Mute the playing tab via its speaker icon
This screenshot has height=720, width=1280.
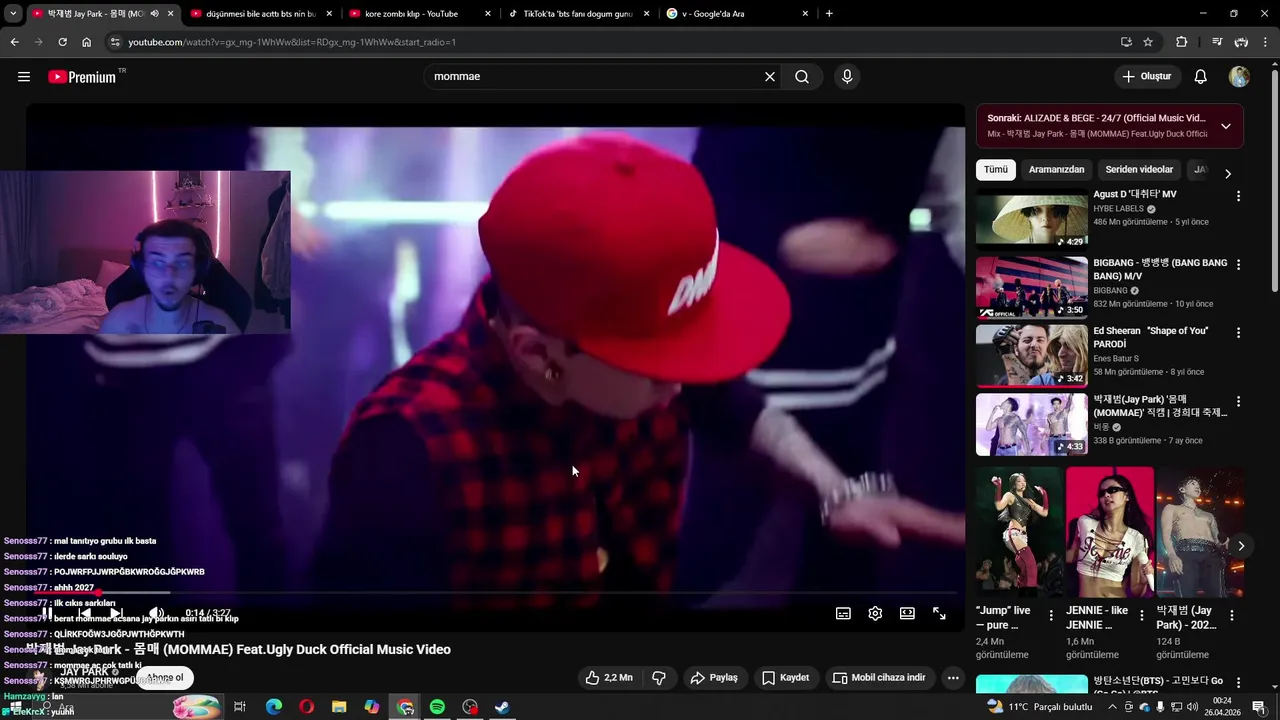154,14
